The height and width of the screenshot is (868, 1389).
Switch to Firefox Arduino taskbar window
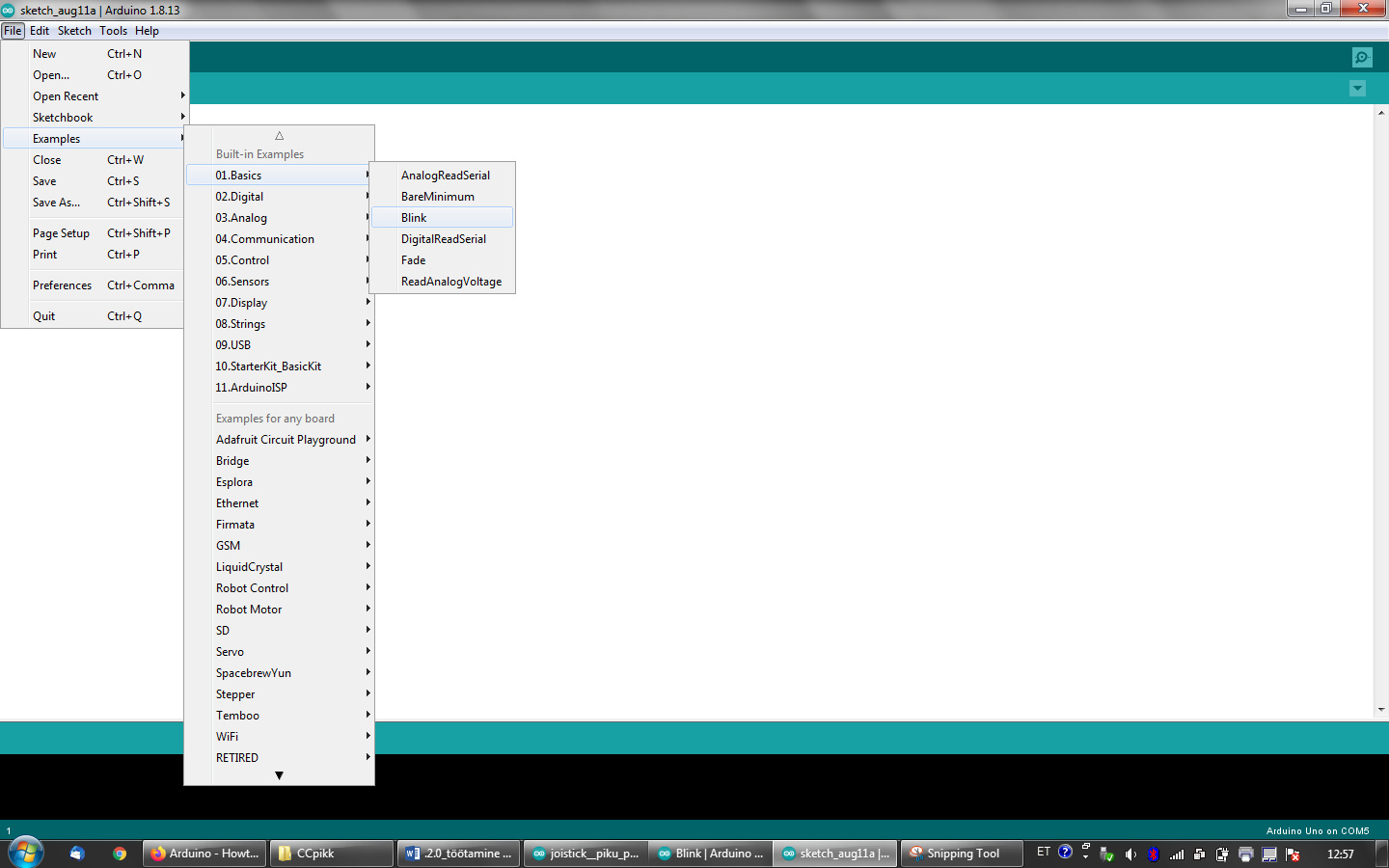(204, 854)
